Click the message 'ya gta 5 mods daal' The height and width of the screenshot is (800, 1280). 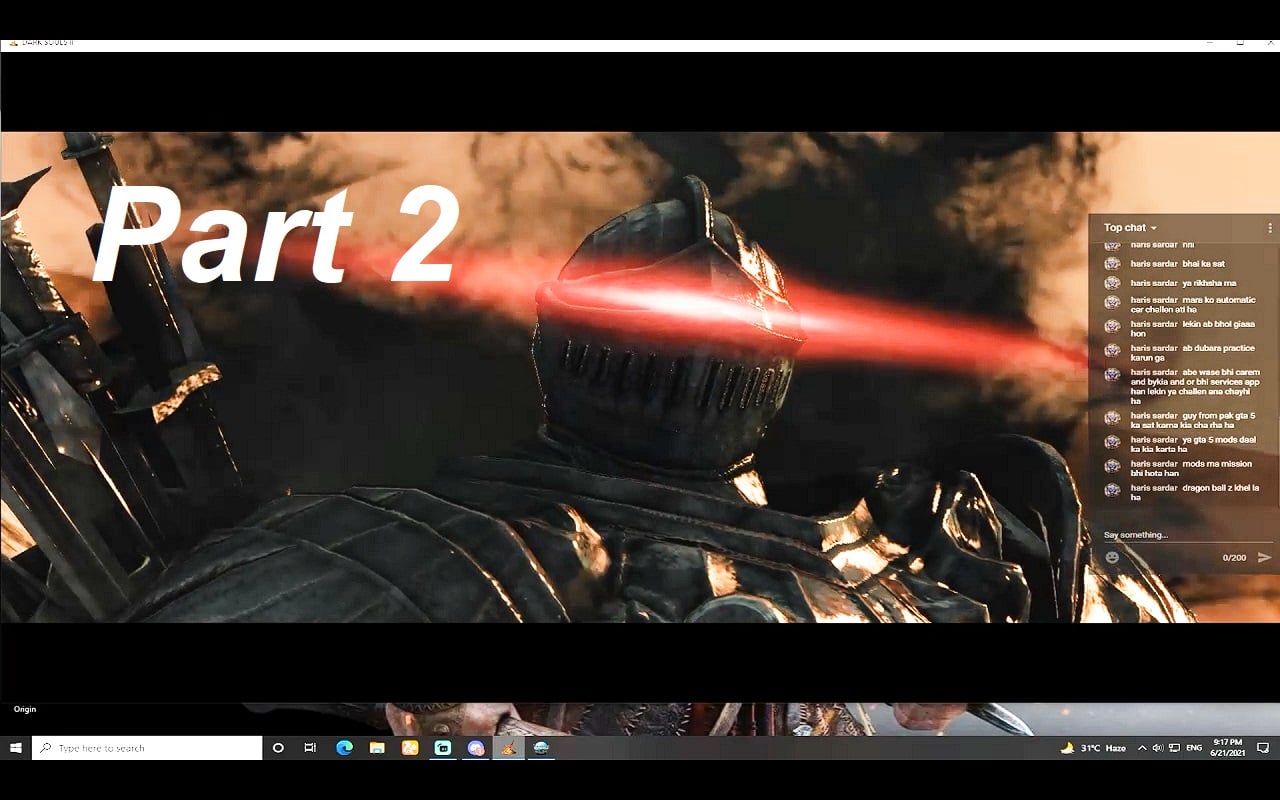click(x=1193, y=444)
